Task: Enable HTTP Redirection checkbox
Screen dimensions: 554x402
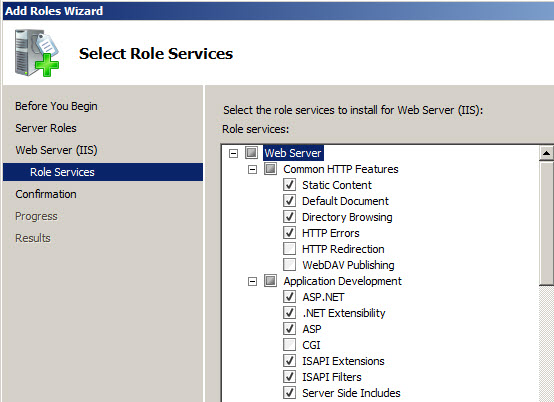Action: click(289, 249)
